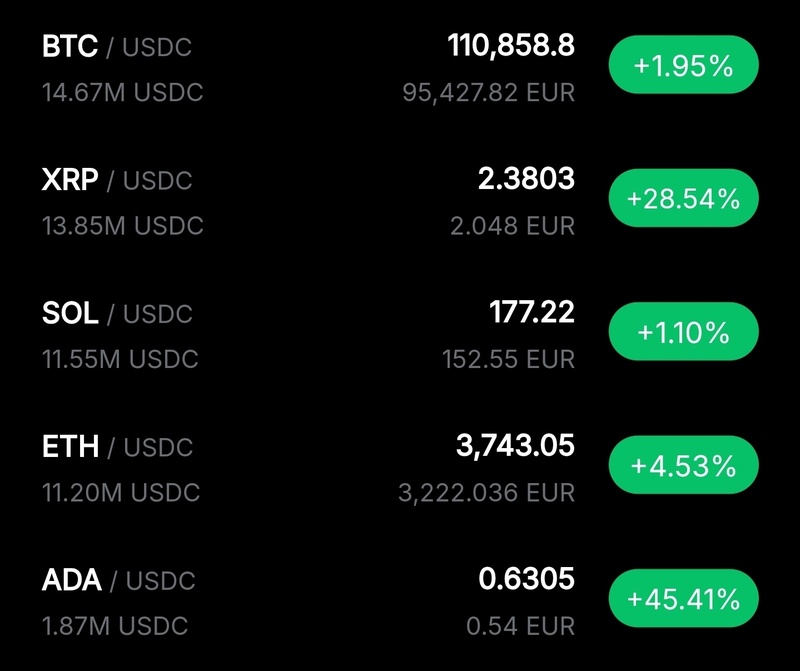Open the XRP / USDC trading pair
800x671 pixels.
[x=117, y=180]
